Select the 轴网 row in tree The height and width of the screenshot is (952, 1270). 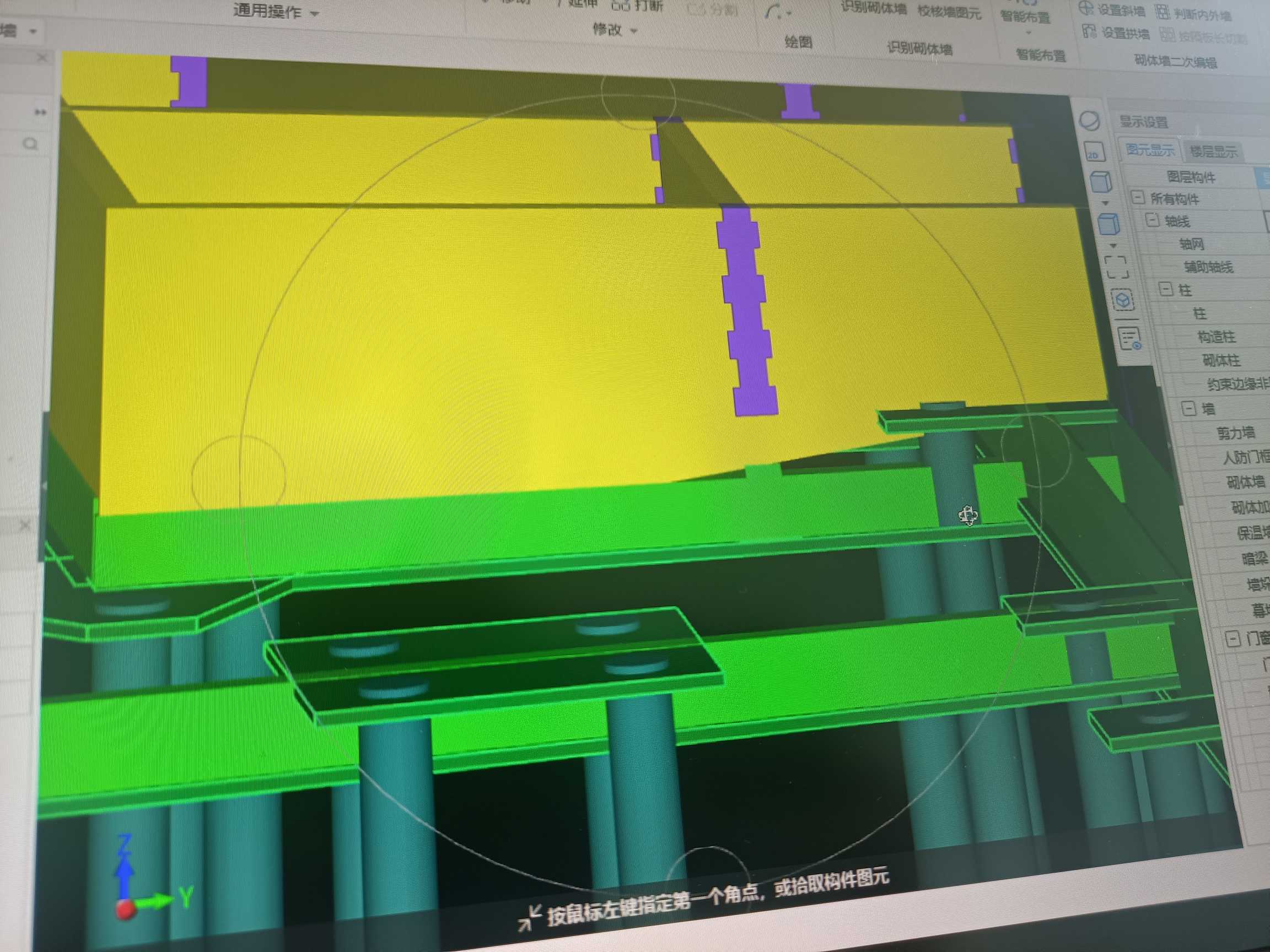[x=1191, y=245]
